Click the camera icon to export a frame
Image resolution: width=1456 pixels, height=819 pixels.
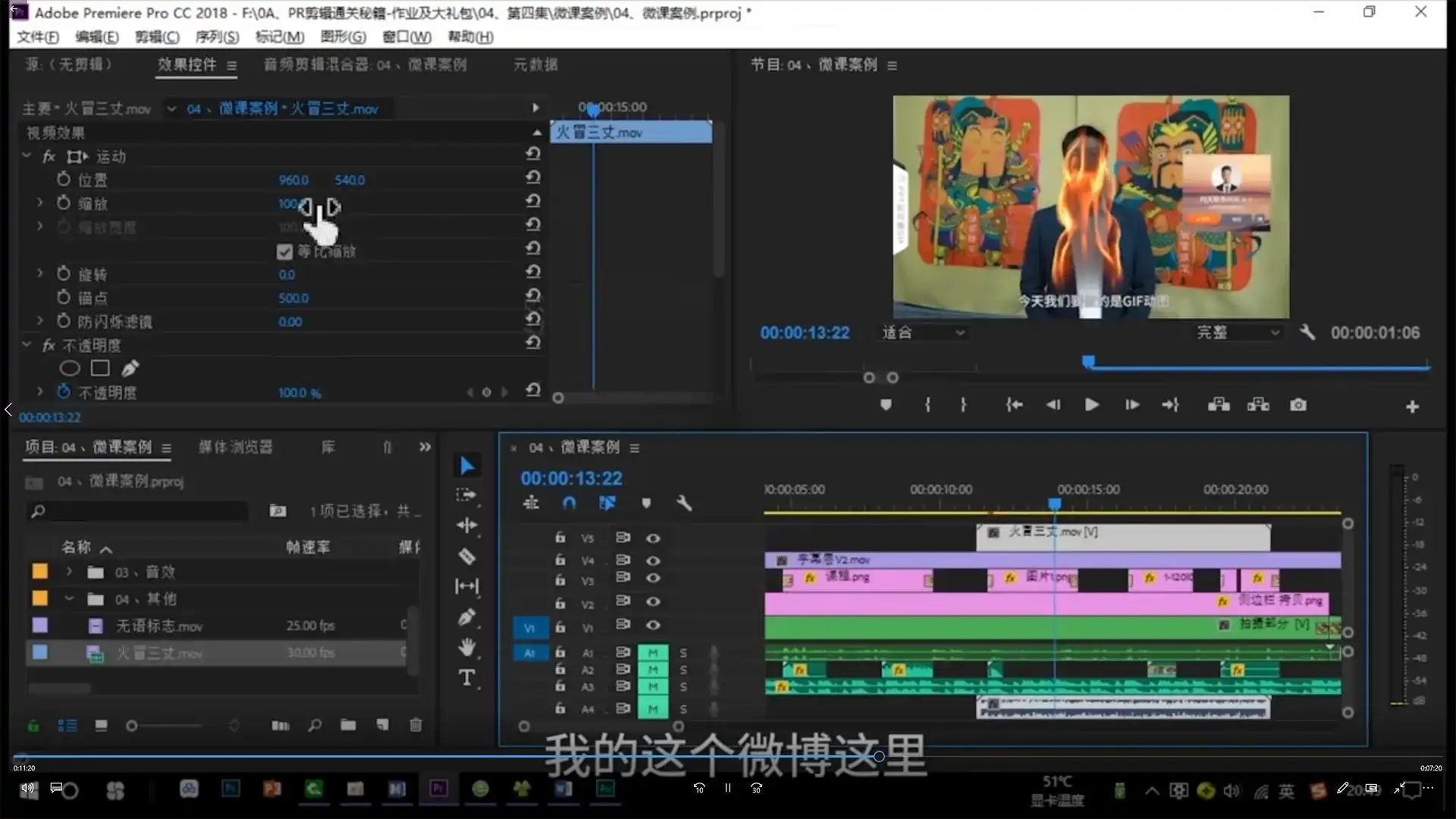[x=1298, y=405]
